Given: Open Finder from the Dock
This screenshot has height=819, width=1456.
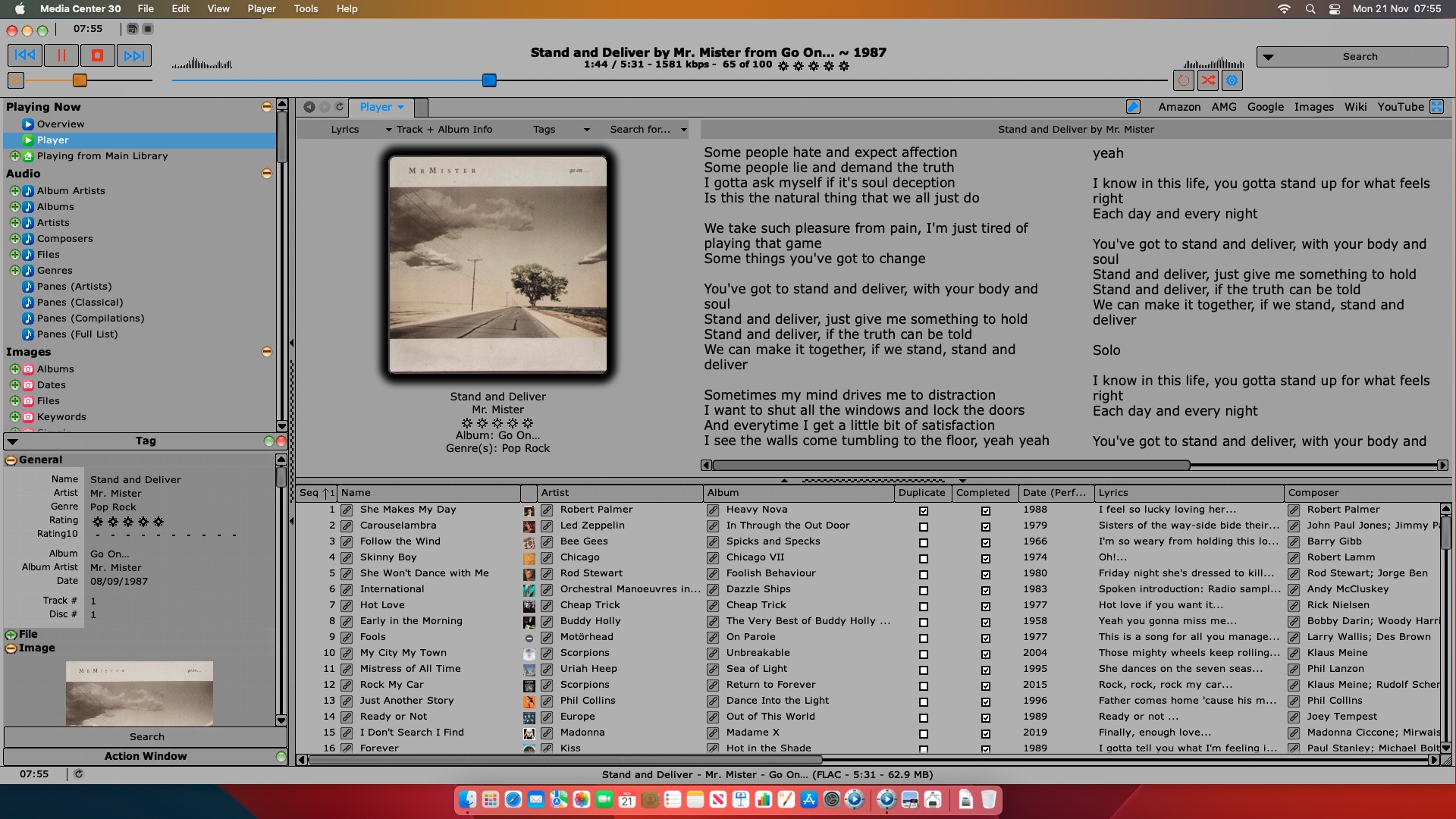Looking at the screenshot, I should pyautogui.click(x=468, y=799).
